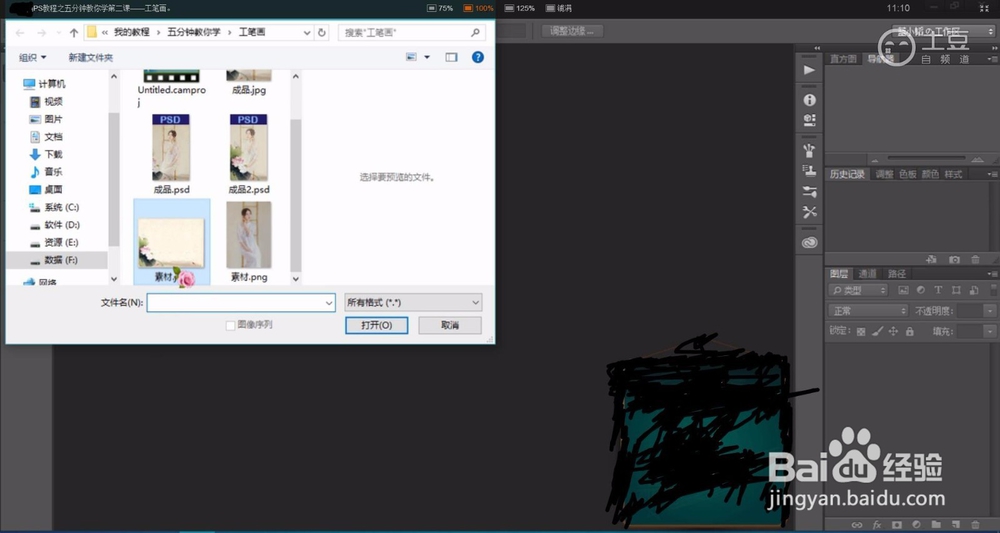Create a new layer group folder icon
1000x533 pixels.
tap(936, 525)
